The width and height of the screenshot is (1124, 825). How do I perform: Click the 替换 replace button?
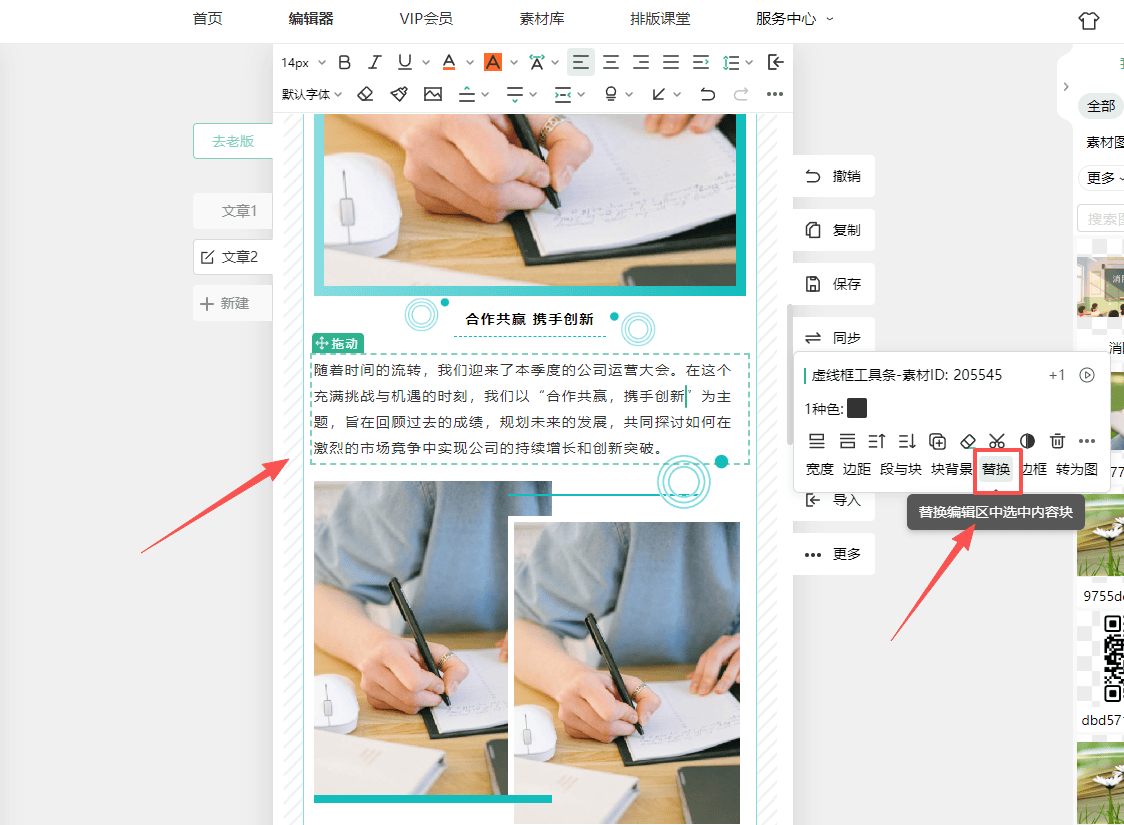[996, 468]
